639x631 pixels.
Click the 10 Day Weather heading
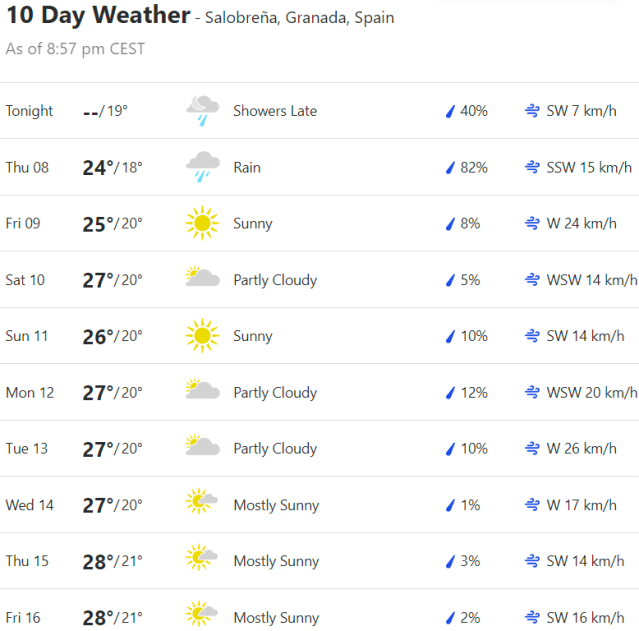pyautogui.click(x=98, y=16)
